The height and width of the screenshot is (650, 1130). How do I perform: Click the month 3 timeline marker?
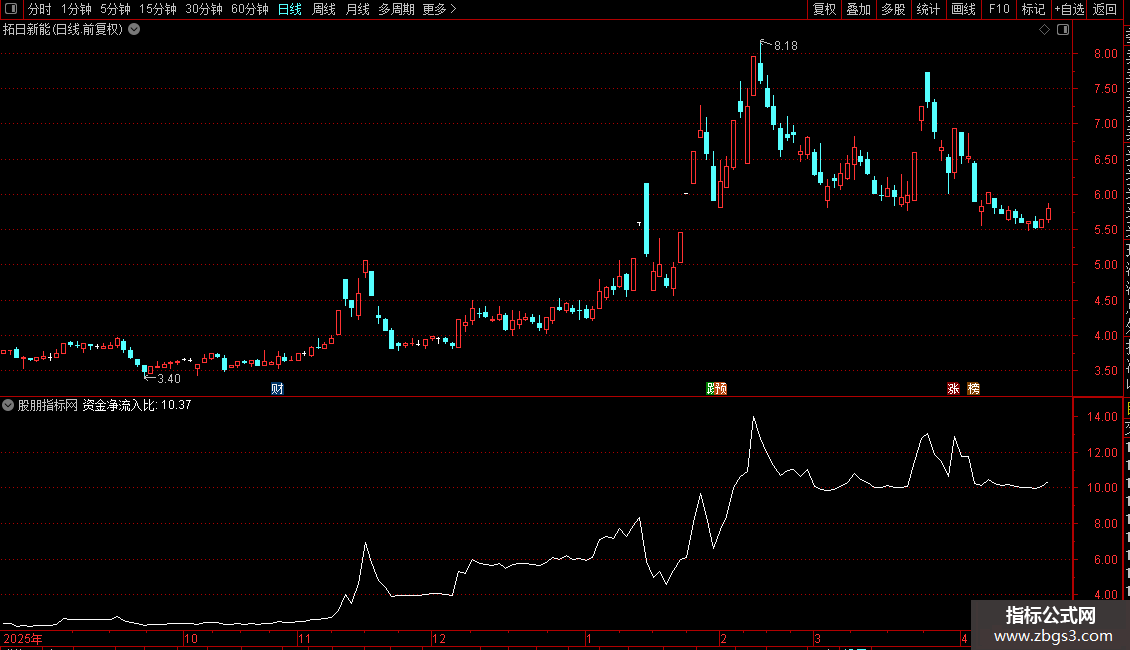tap(817, 638)
